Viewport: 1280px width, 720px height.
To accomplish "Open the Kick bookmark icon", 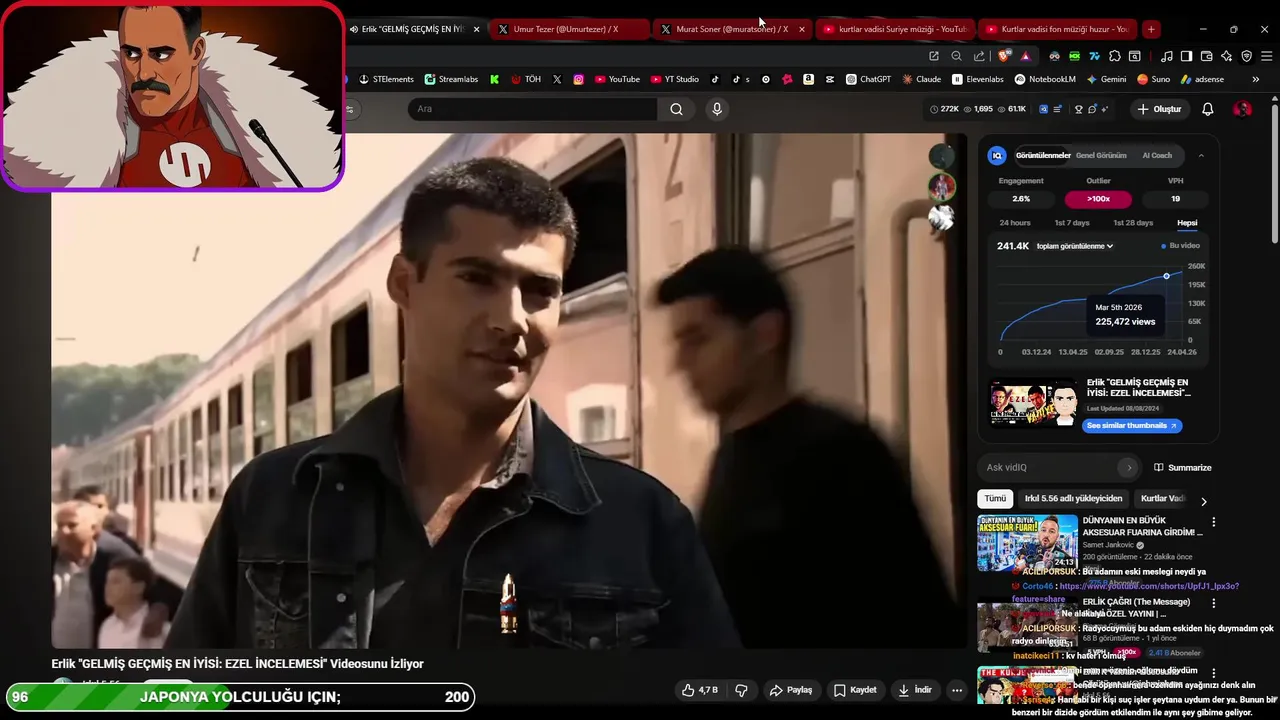I will 494,79.
